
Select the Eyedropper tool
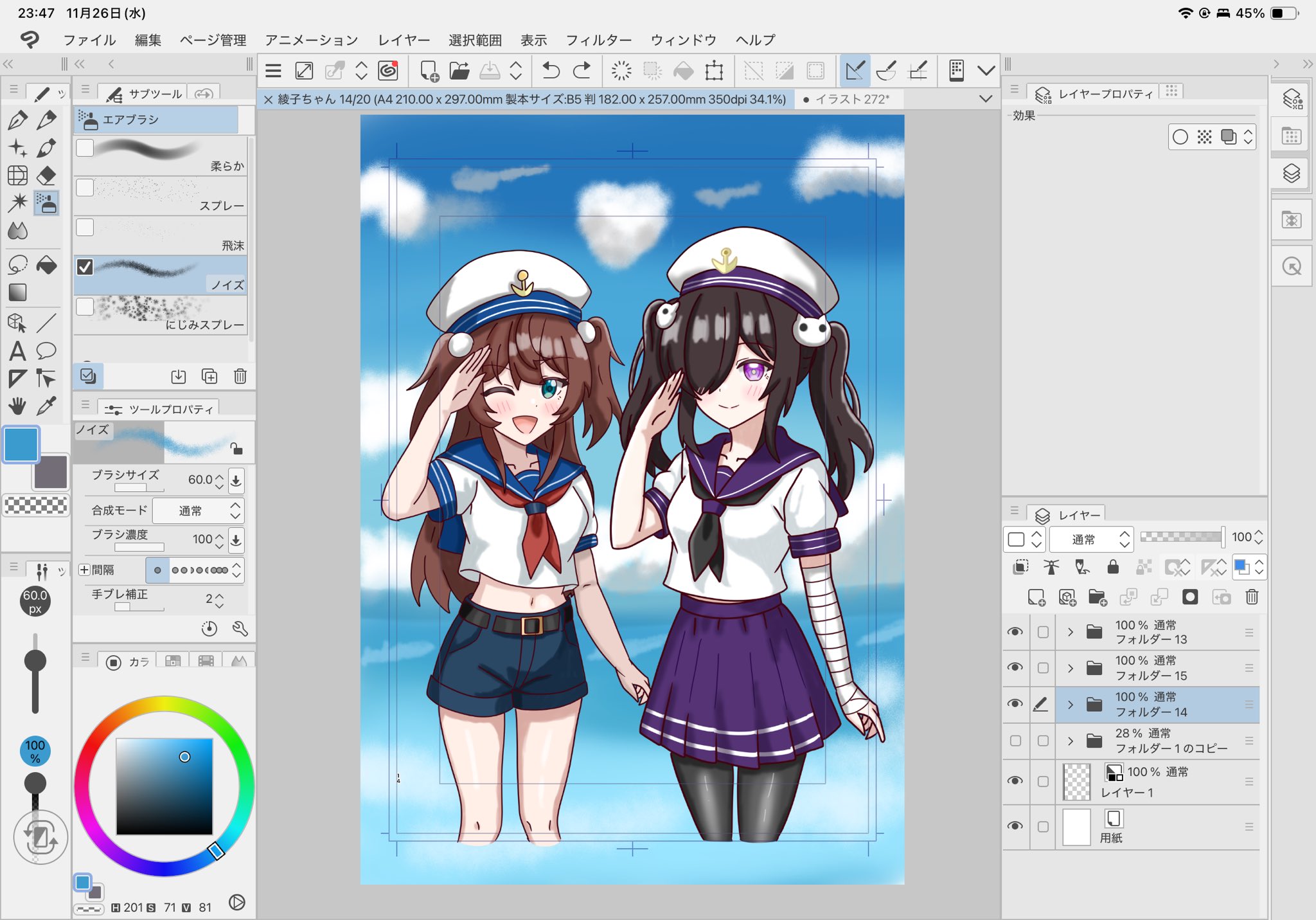46,406
